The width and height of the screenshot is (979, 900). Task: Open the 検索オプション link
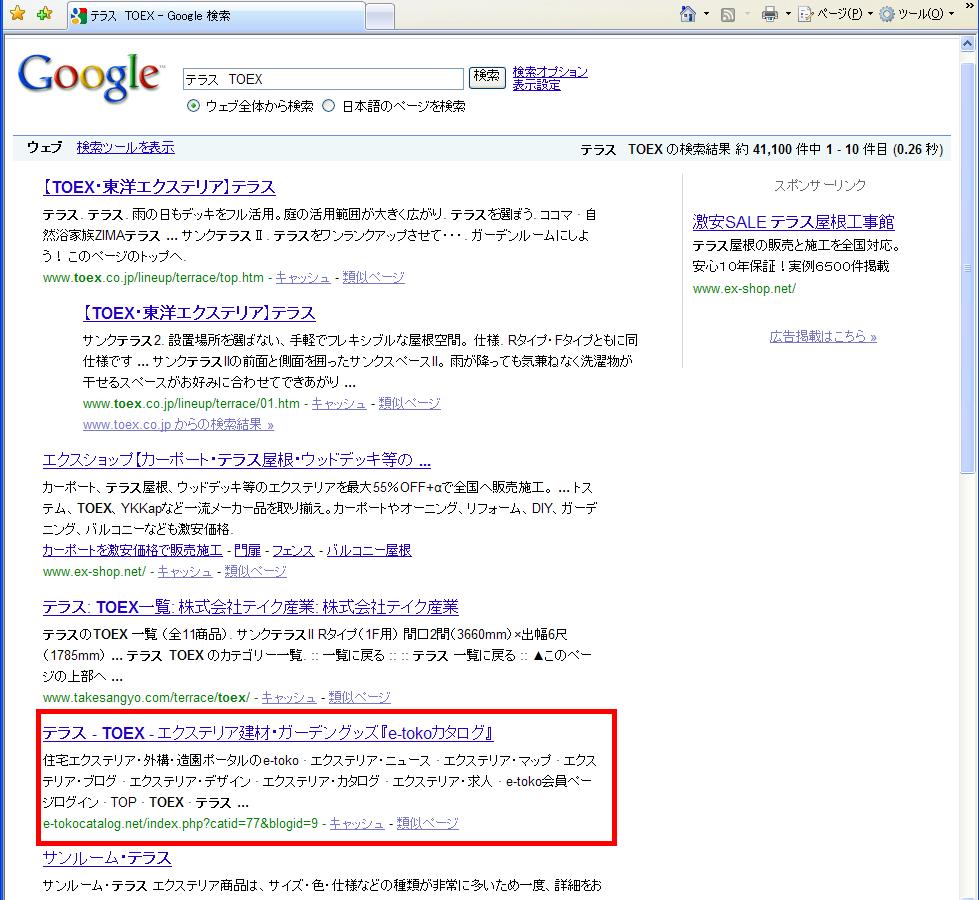[x=550, y=72]
